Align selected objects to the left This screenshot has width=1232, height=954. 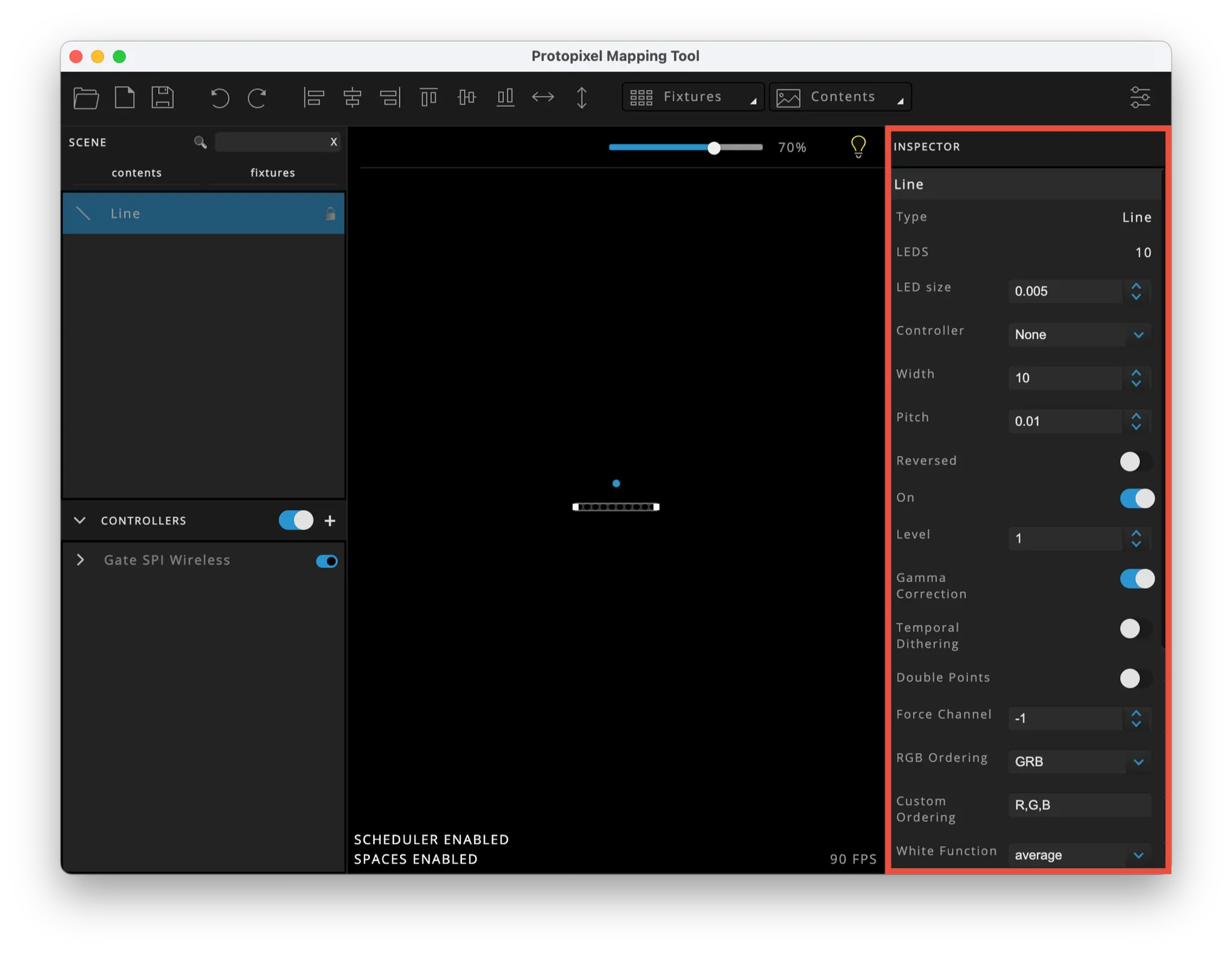tap(313, 97)
